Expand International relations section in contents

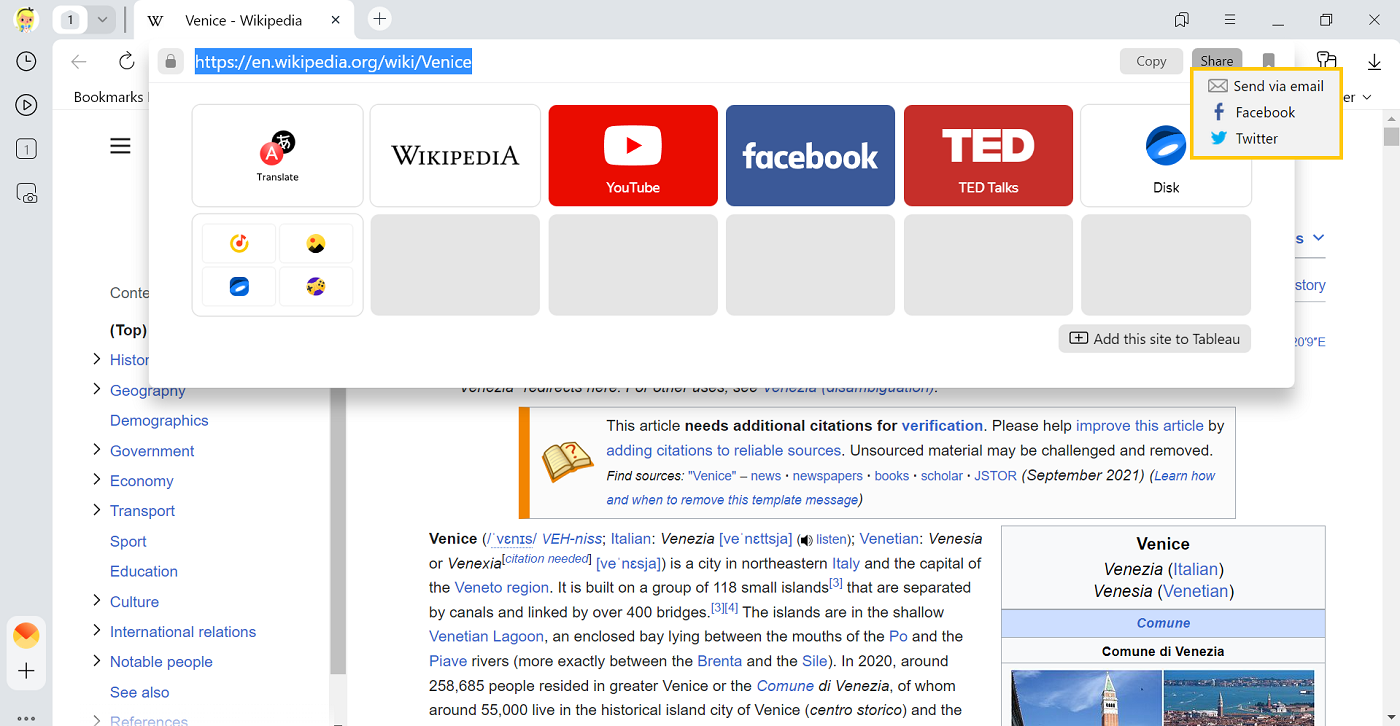pos(97,631)
